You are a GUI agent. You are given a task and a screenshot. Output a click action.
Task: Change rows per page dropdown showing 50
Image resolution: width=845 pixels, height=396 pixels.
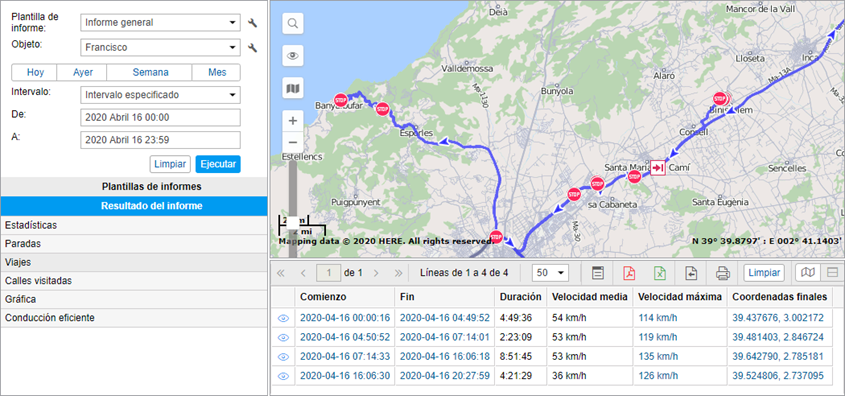550,273
